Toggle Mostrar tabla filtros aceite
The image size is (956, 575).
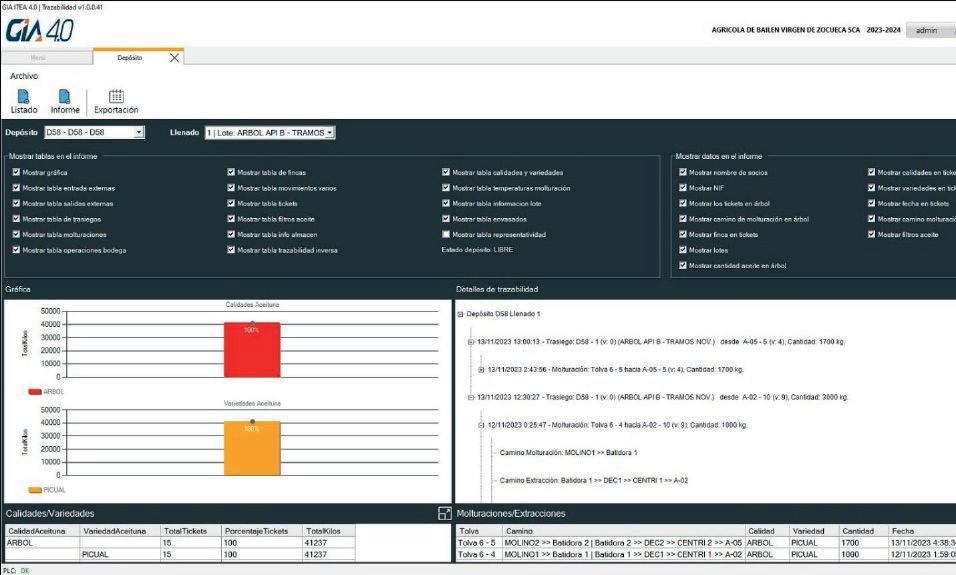pos(231,218)
